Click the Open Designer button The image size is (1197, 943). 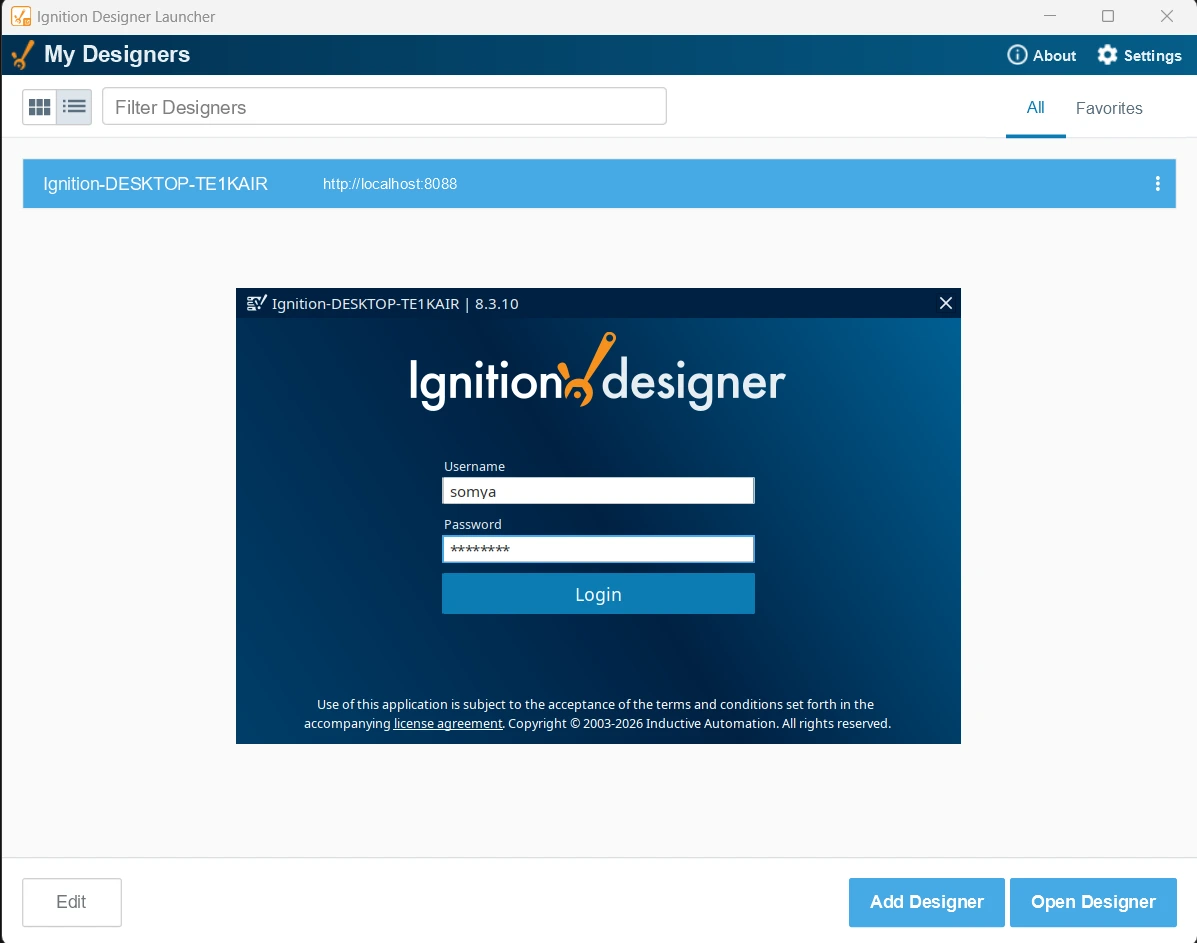coord(1093,903)
